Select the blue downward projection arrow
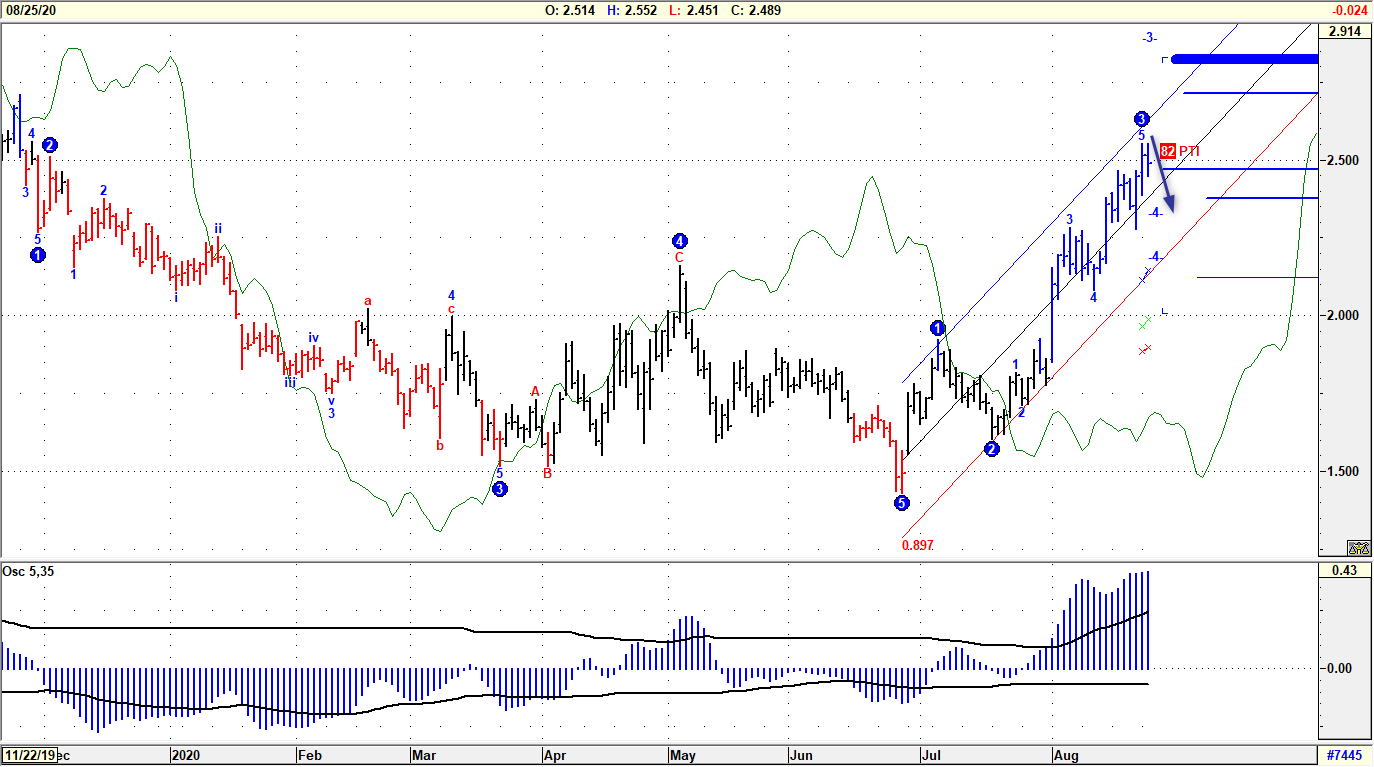The image size is (1374, 767). pos(1162,174)
